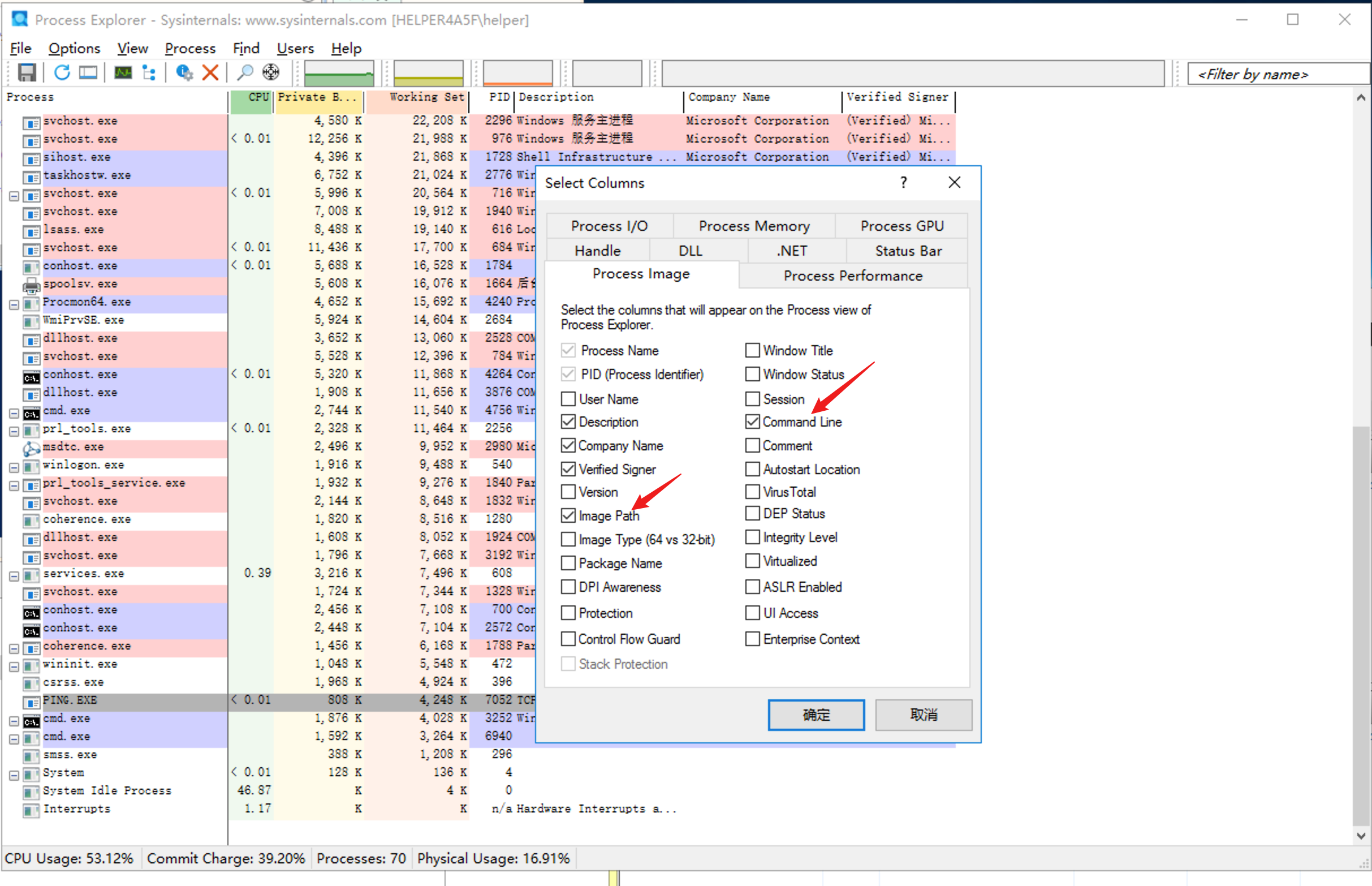This screenshot has width=1372, height=886.
Task: Enable the User Name checkbox
Action: tap(568, 399)
